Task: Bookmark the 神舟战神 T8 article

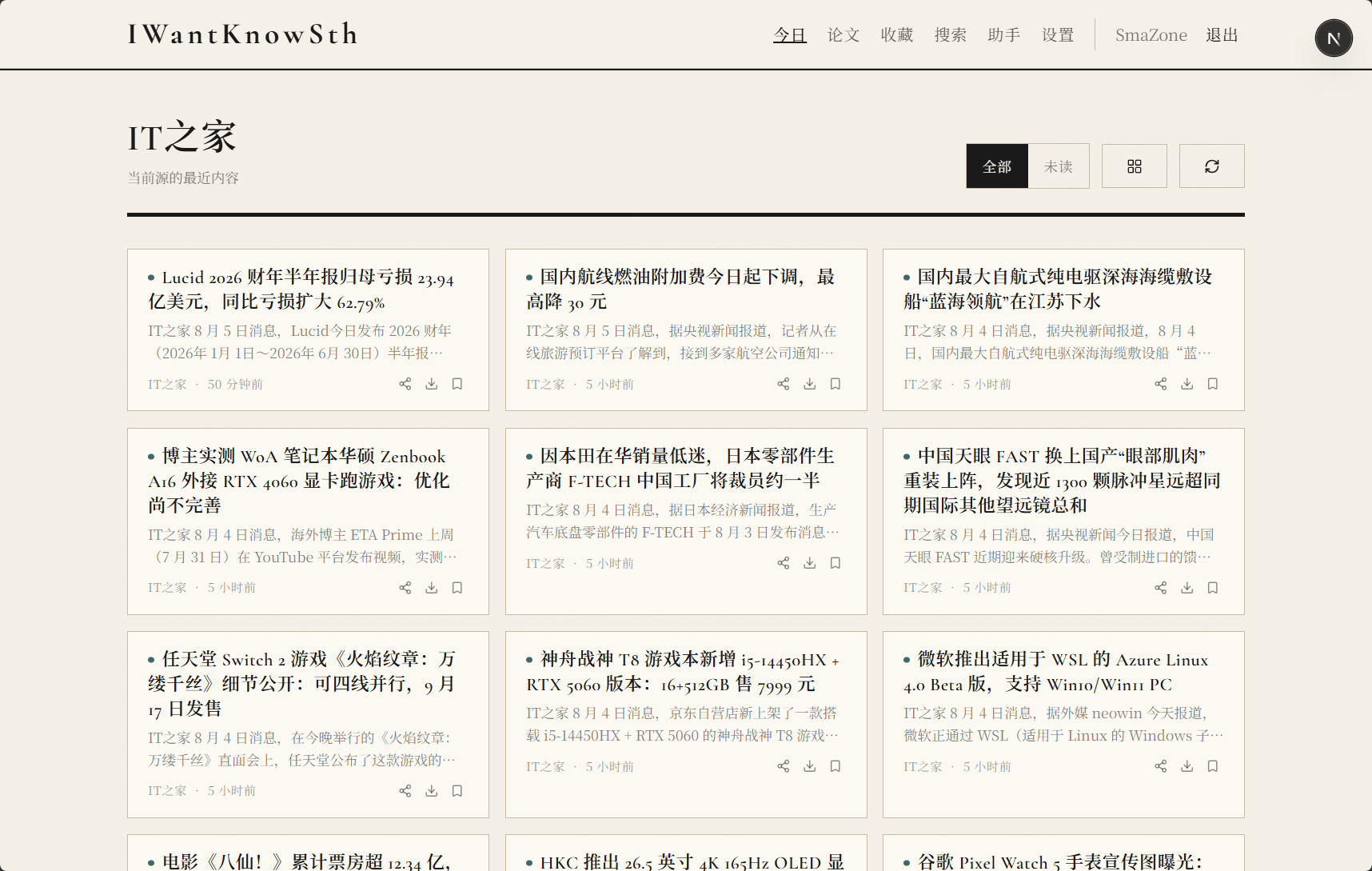Action: coord(836,766)
